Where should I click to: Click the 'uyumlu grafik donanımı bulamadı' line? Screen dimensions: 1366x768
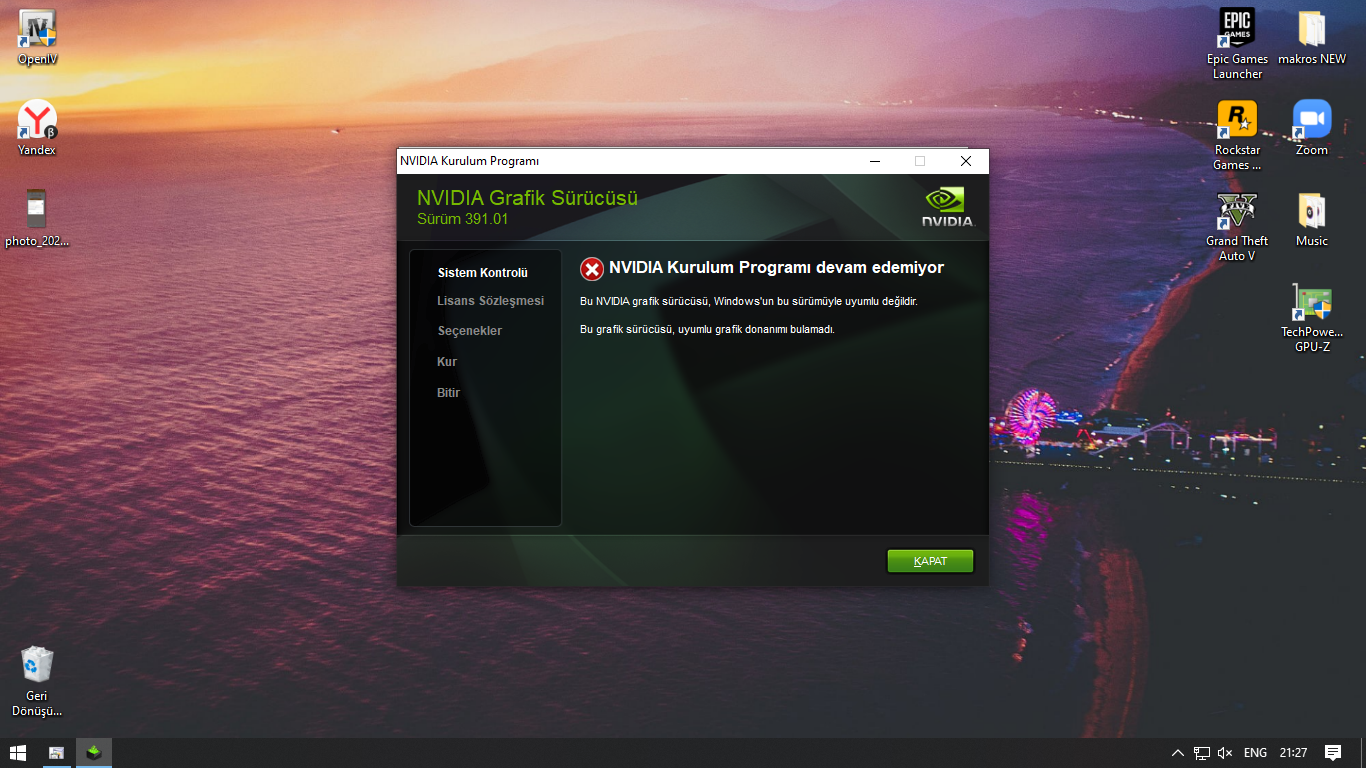[707, 329]
